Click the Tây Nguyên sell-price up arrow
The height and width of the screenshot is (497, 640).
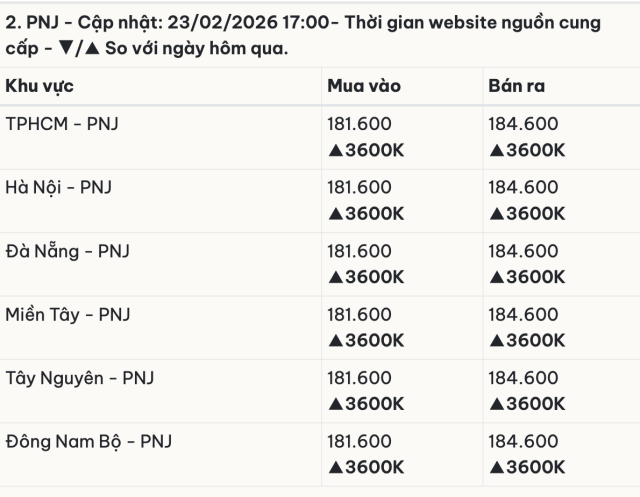(x=497, y=404)
